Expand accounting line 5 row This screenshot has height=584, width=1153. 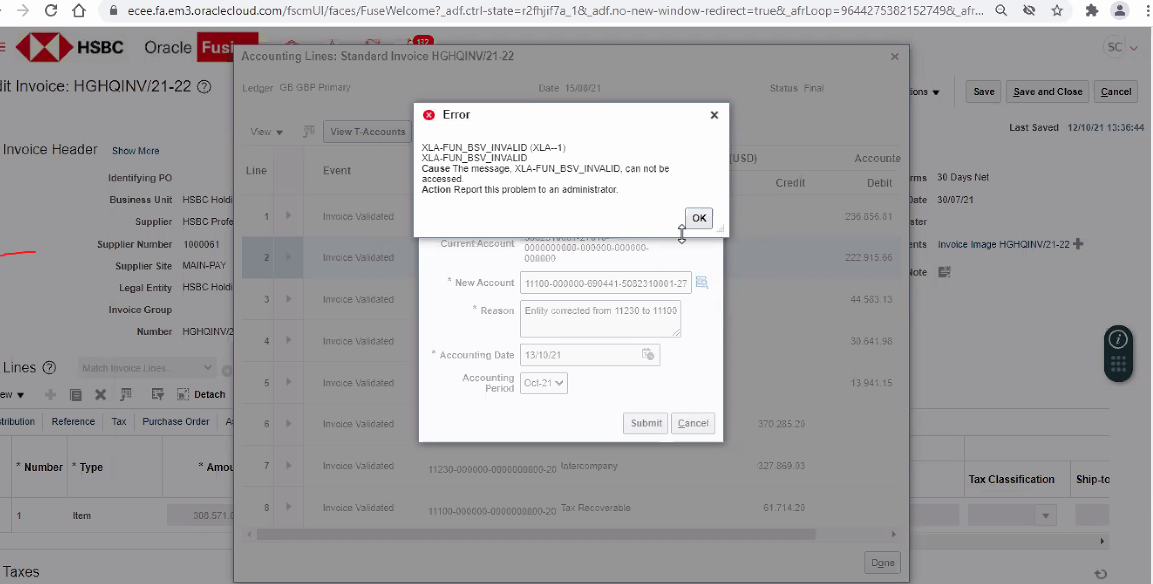288,382
